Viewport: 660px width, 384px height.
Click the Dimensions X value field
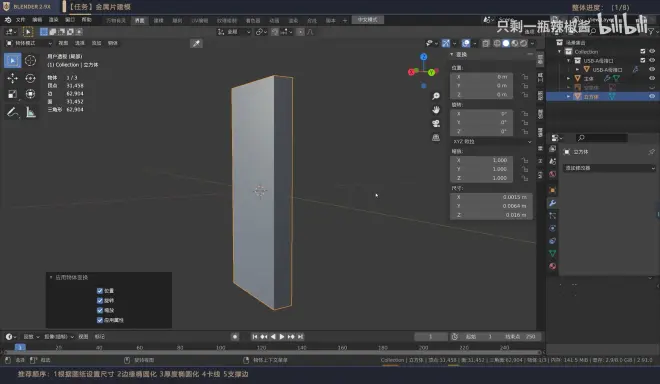coord(492,197)
